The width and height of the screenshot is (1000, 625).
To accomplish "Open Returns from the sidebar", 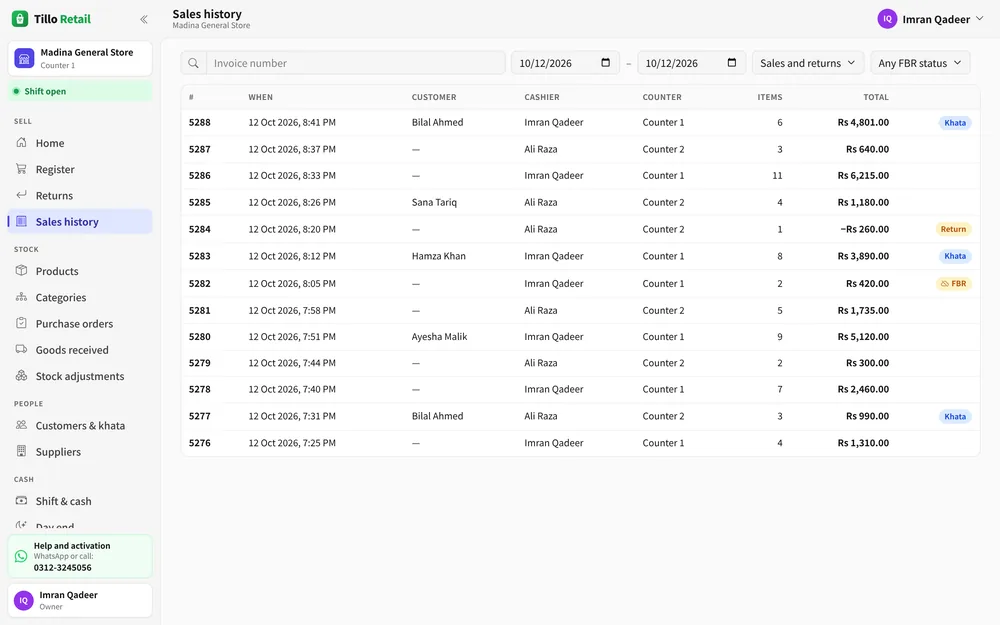I will coord(80,195).
